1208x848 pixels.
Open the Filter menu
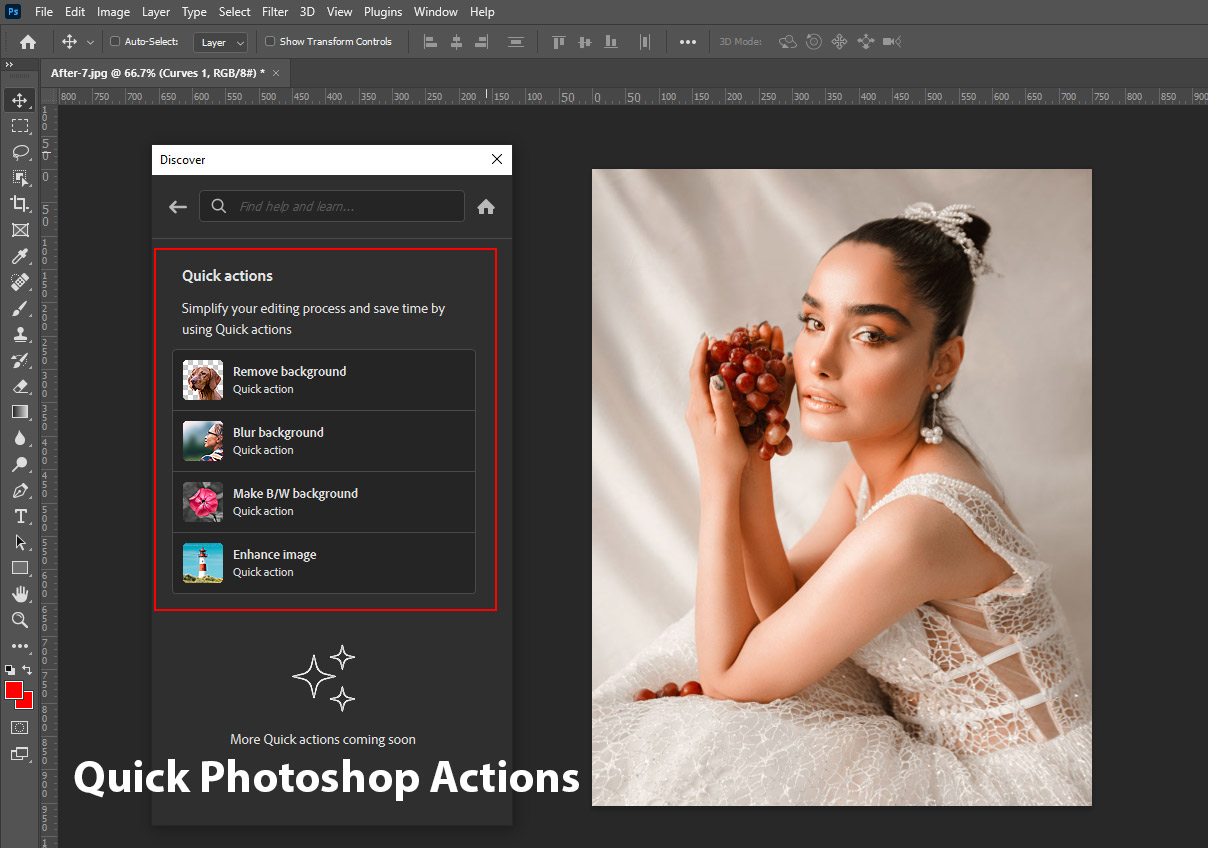pos(277,12)
